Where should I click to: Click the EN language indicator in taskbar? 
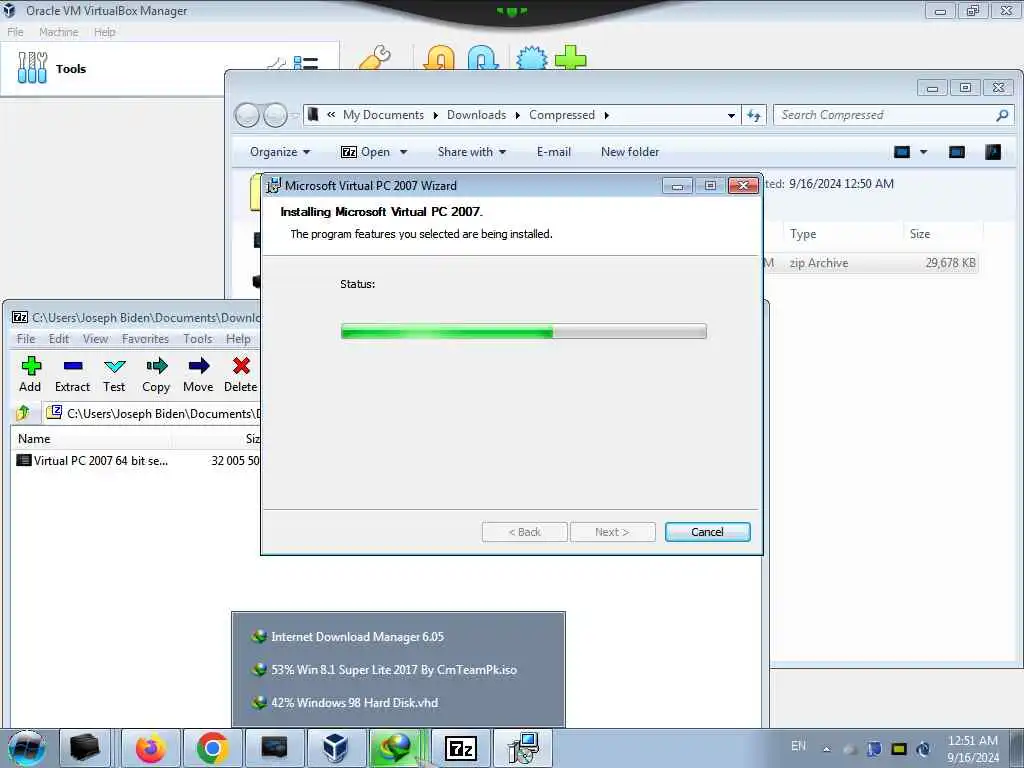click(x=798, y=746)
